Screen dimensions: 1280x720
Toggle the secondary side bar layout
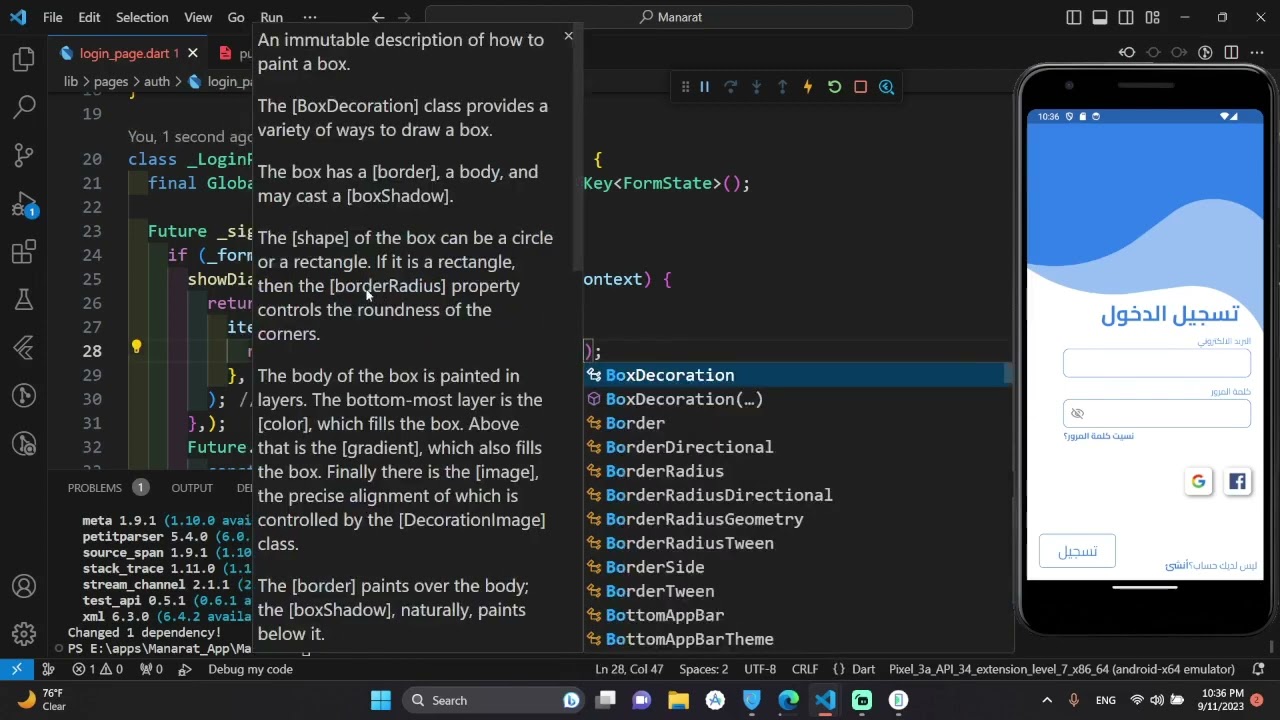pos(1126,17)
